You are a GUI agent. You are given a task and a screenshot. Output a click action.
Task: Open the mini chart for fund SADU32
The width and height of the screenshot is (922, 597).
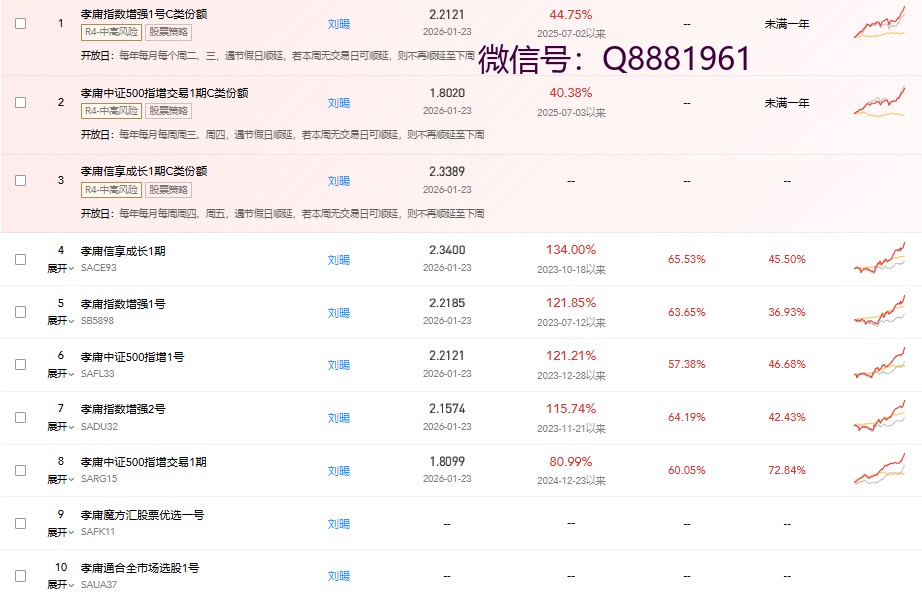(x=879, y=417)
